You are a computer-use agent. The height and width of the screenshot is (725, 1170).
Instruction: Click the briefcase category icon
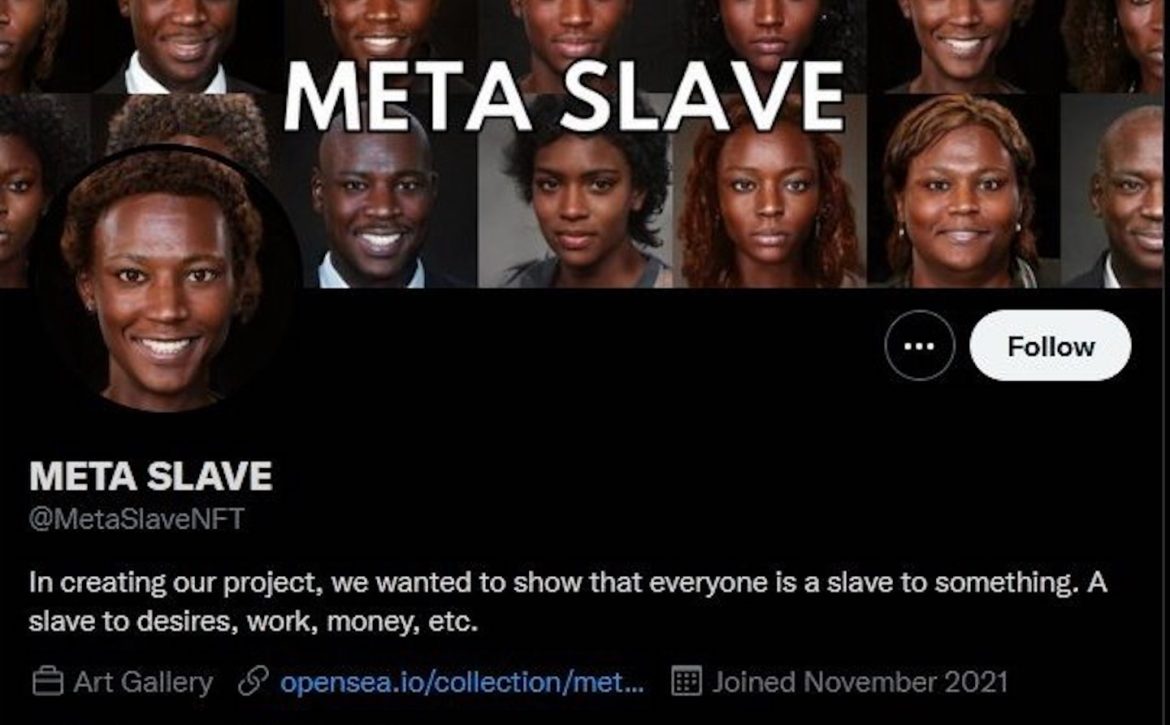[x=48, y=681]
